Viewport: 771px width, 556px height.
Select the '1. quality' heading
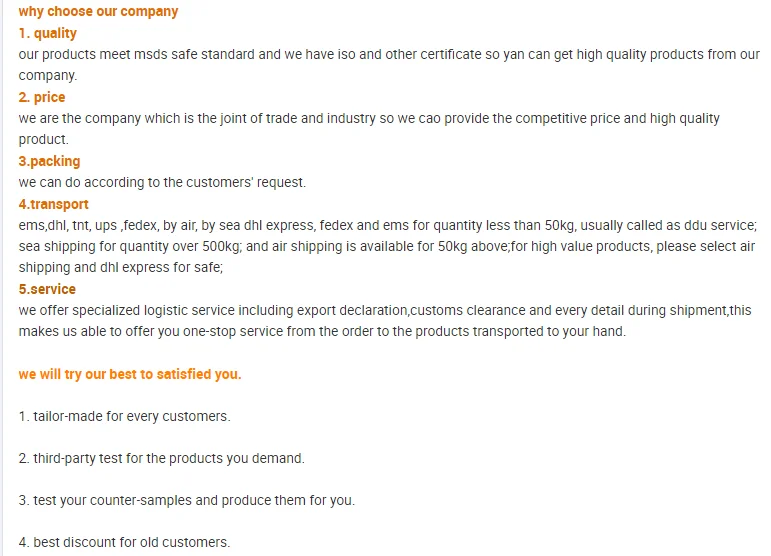click(48, 33)
